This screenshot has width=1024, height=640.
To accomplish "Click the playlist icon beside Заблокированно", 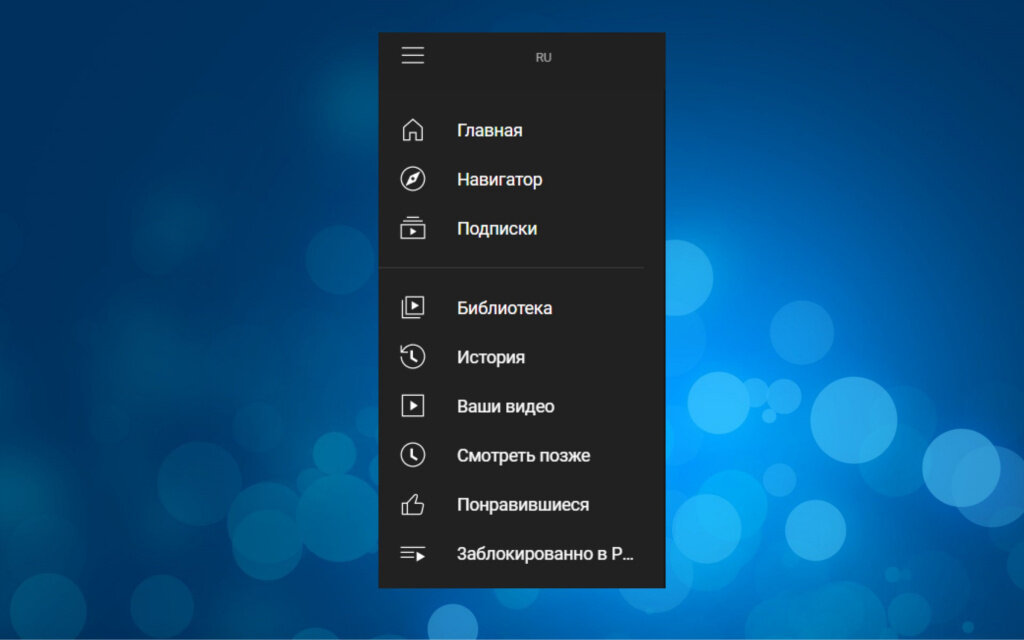I will pos(413,554).
